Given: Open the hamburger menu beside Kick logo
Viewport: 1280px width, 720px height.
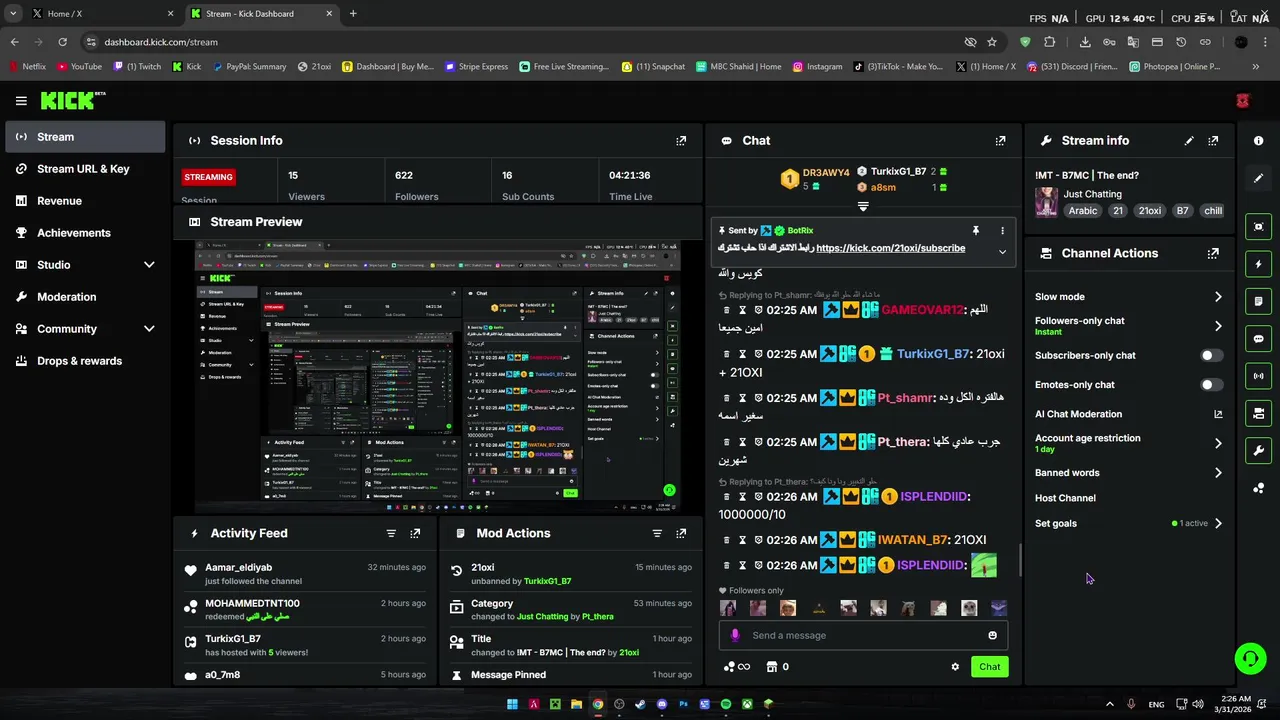Looking at the screenshot, I should [21, 101].
